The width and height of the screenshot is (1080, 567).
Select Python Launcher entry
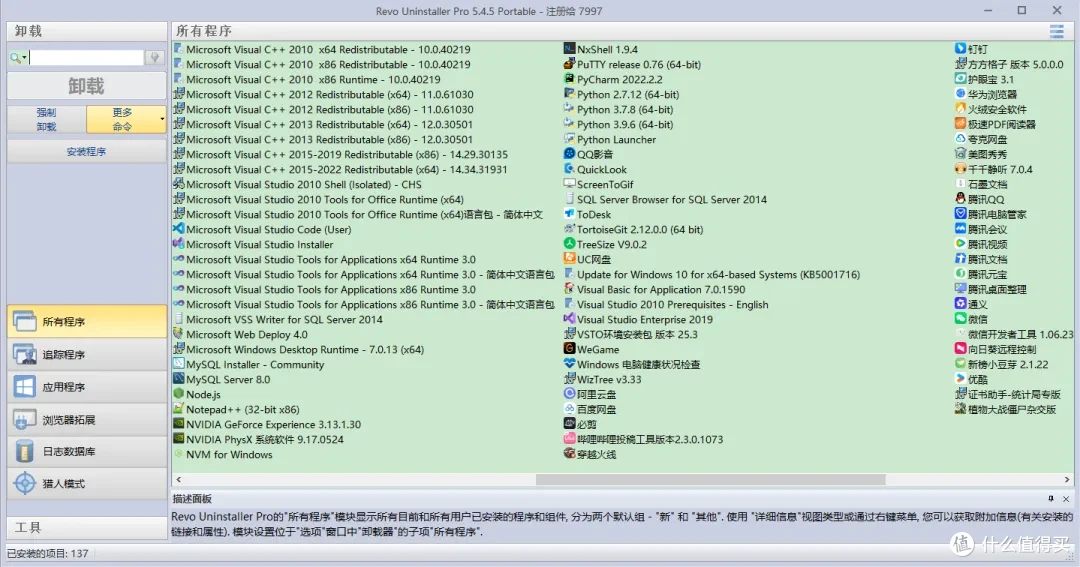coord(610,139)
